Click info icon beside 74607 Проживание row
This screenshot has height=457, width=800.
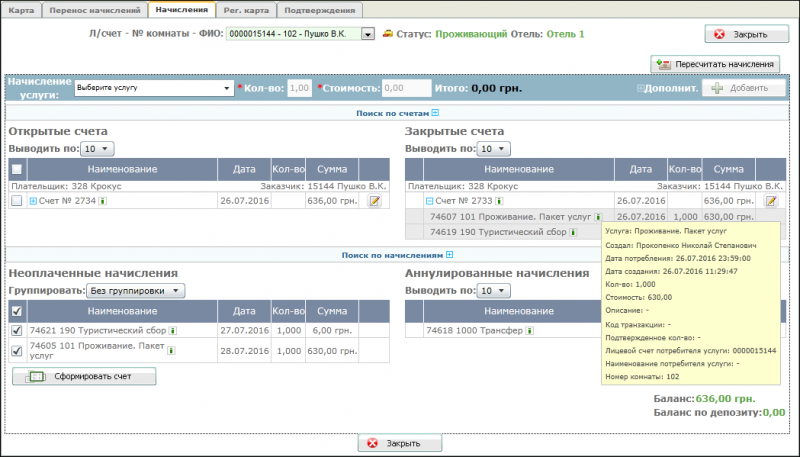(598, 216)
